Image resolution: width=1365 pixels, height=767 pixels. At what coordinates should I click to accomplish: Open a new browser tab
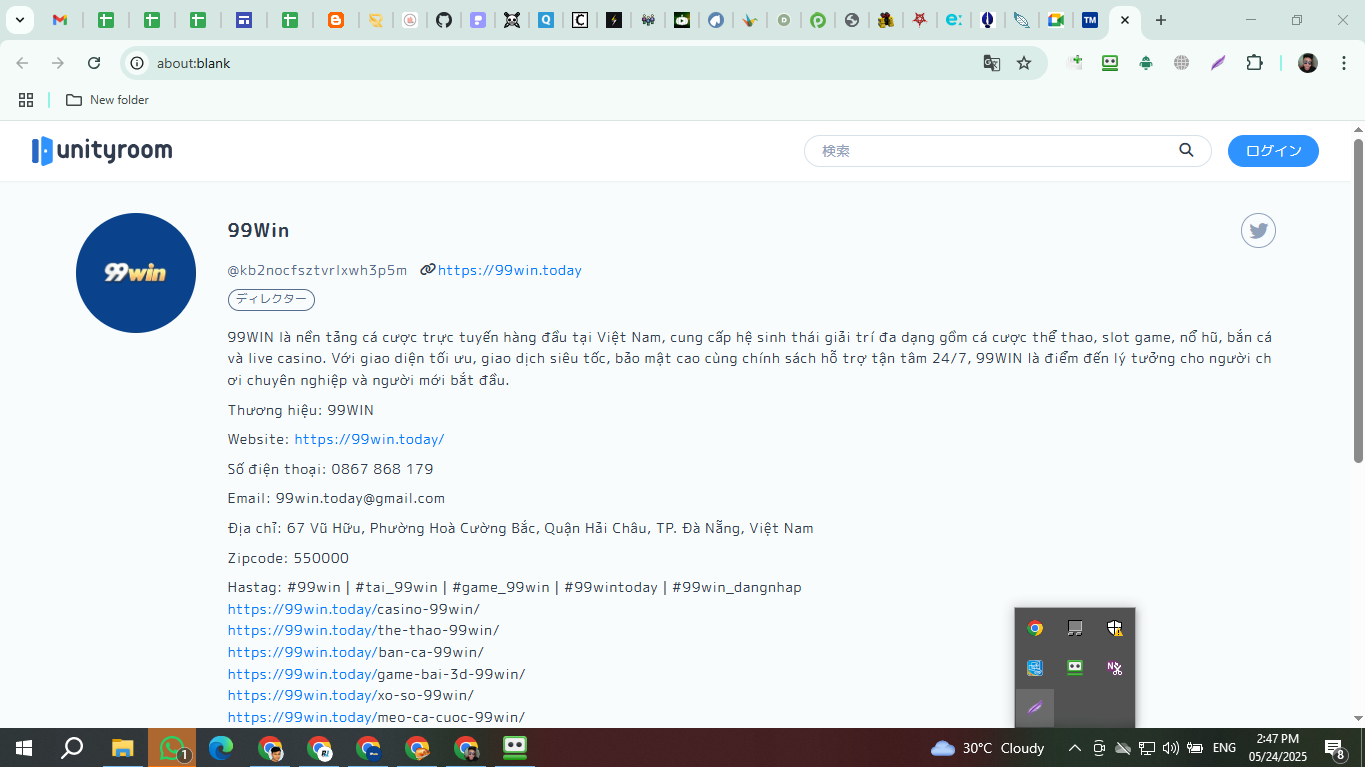[1160, 20]
